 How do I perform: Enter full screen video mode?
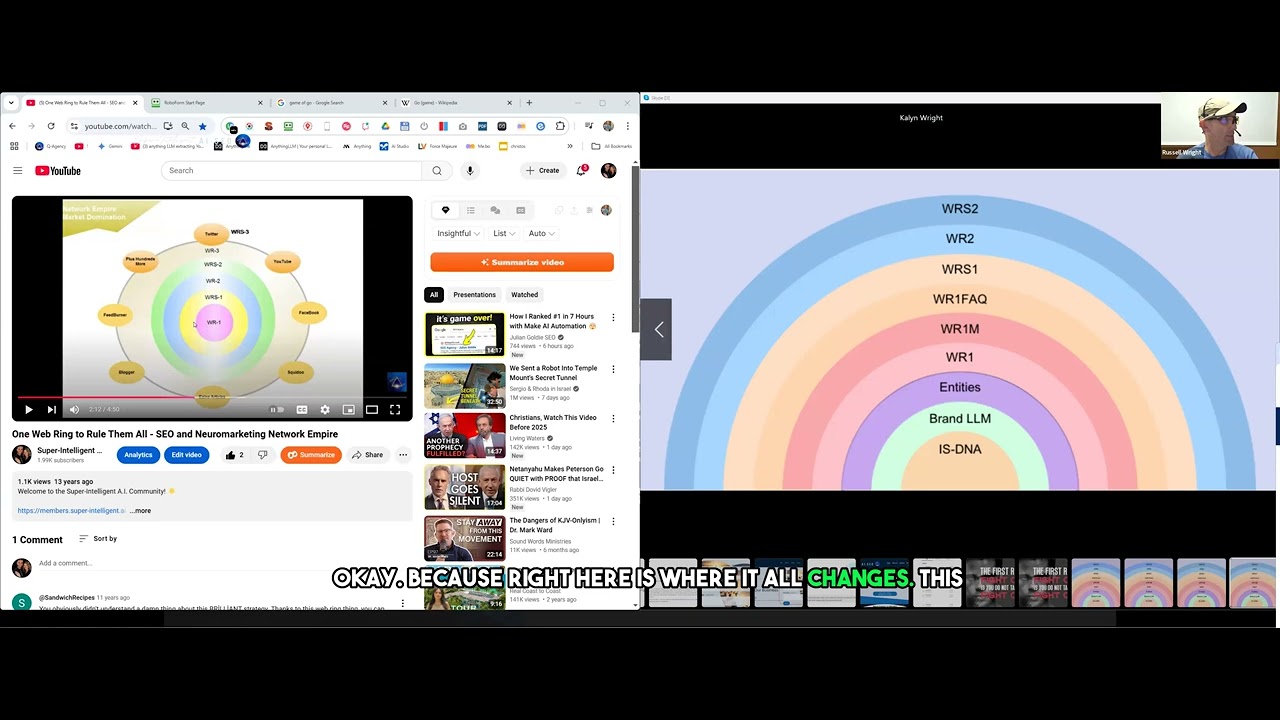[395, 409]
